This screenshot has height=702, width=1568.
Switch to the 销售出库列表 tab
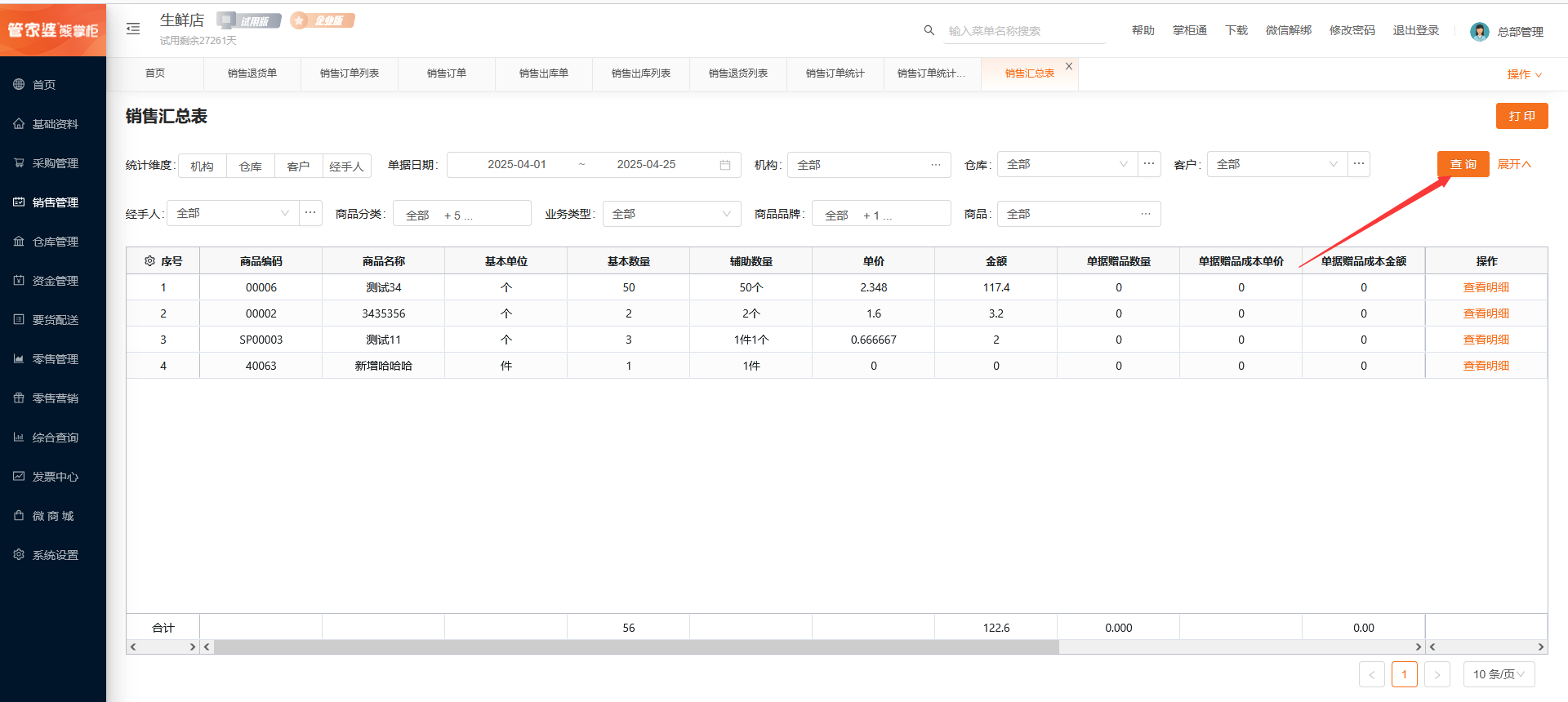tap(641, 73)
